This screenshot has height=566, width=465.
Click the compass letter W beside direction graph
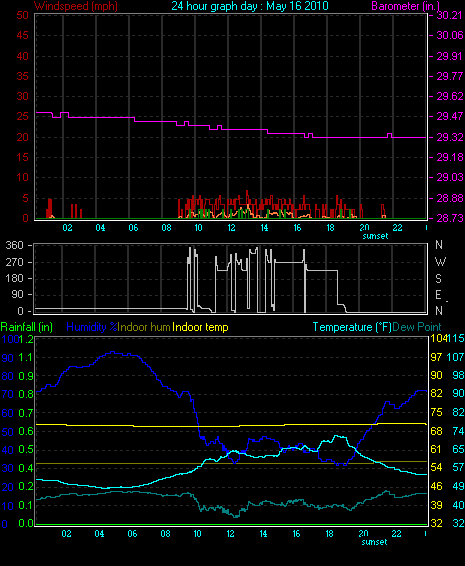[440, 261]
